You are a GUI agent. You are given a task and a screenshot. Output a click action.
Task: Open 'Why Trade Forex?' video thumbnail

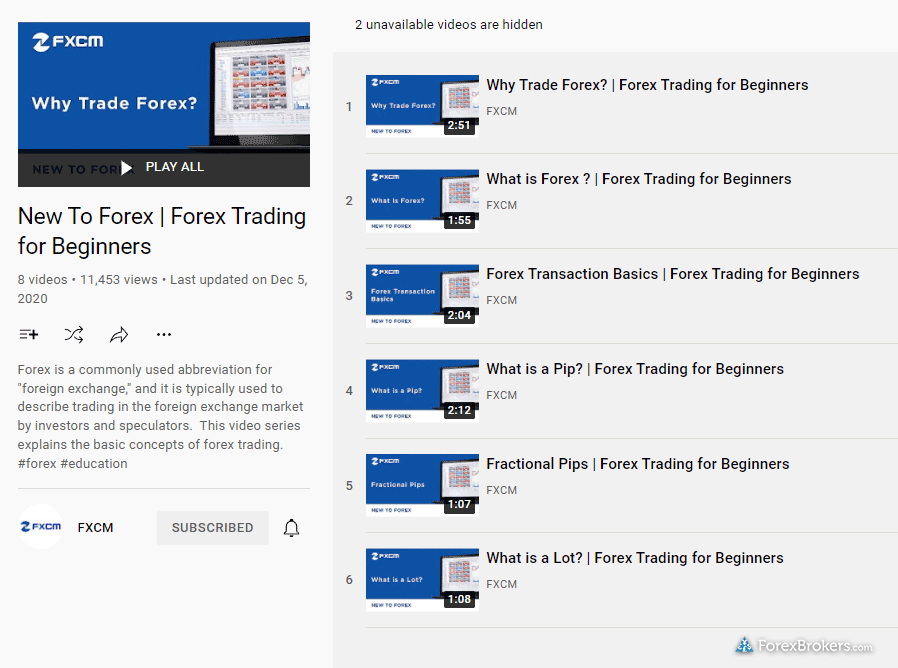(422, 106)
